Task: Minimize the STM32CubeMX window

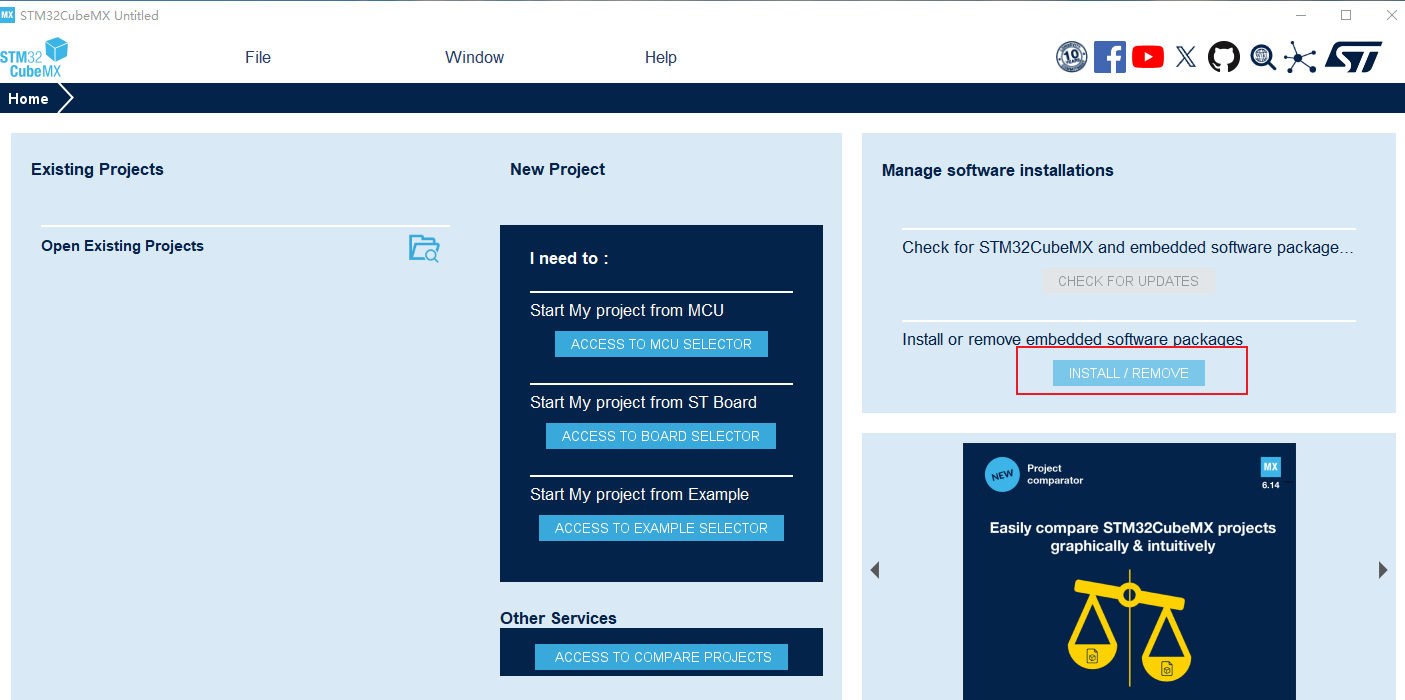Action: 1301,15
